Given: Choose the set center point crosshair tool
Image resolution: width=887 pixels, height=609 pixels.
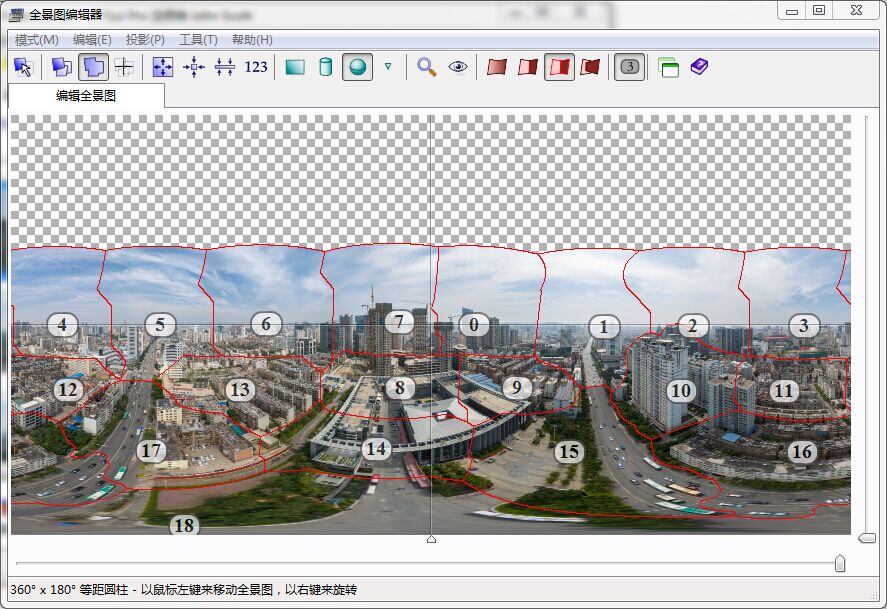Looking at the screenshot, I should click(x=124, y=67).
